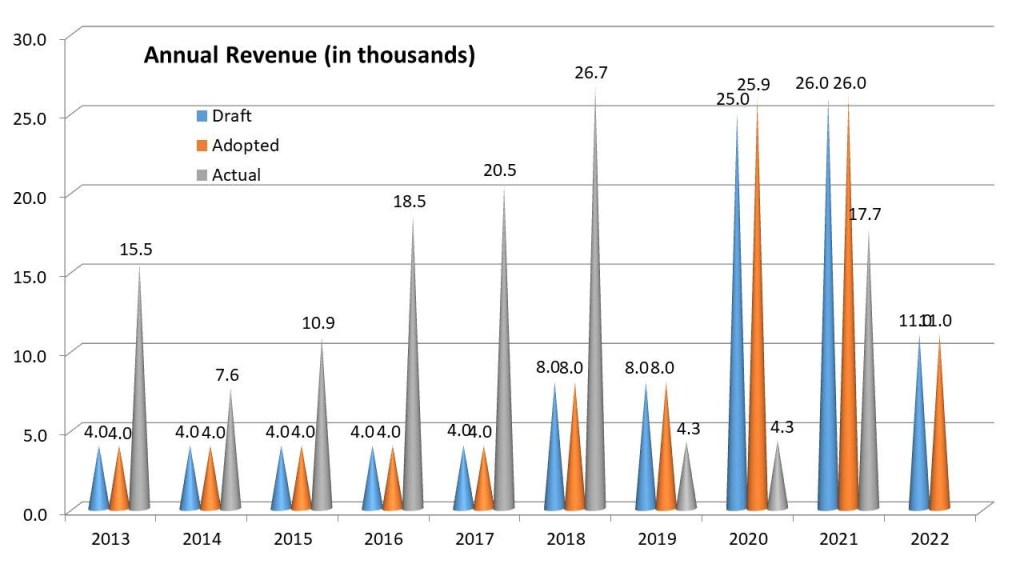
Task: Click the 2022 x-axis label
Action: 928,538
